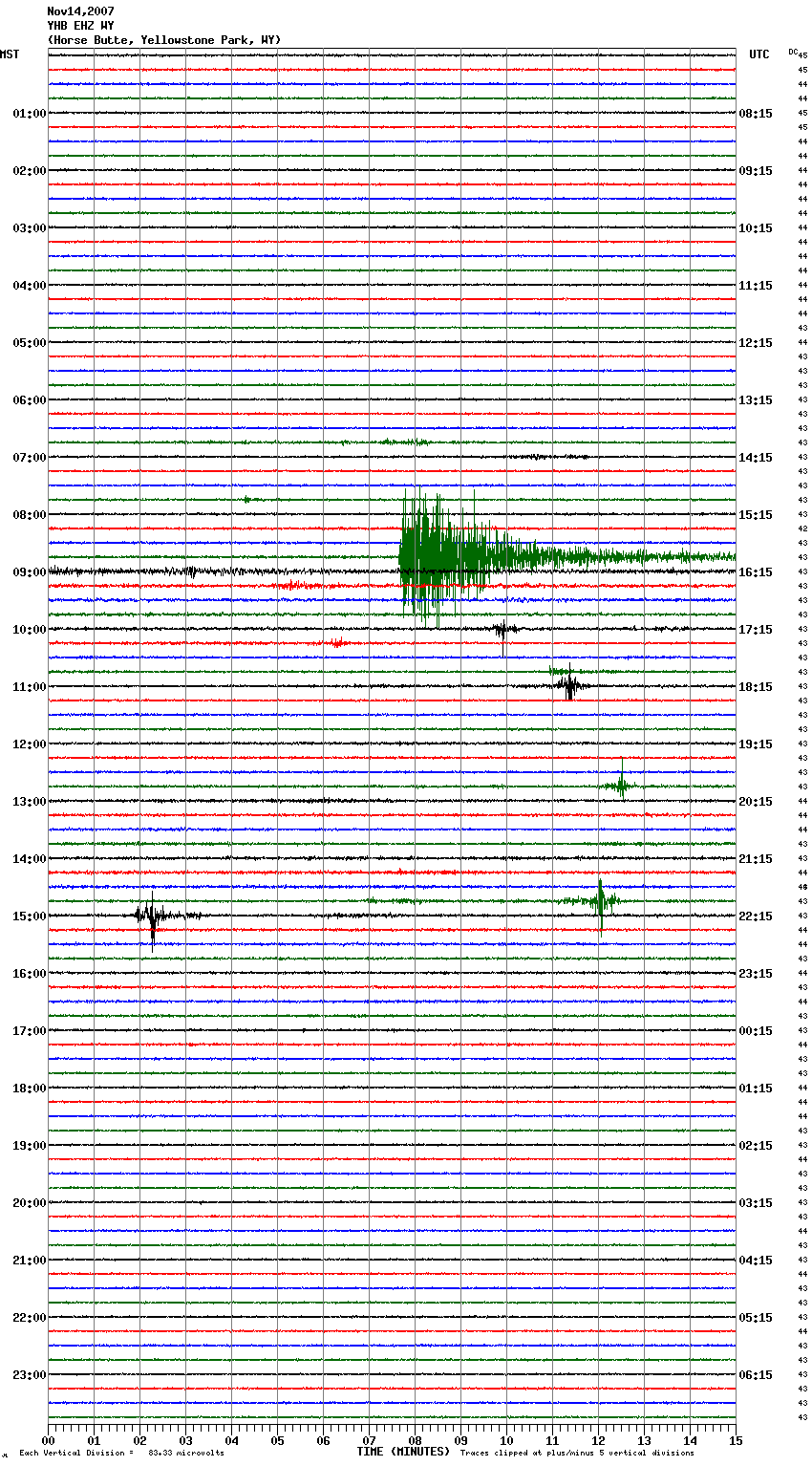
Task: Click the MST label 08:00
Action: (x=29, y=515)
